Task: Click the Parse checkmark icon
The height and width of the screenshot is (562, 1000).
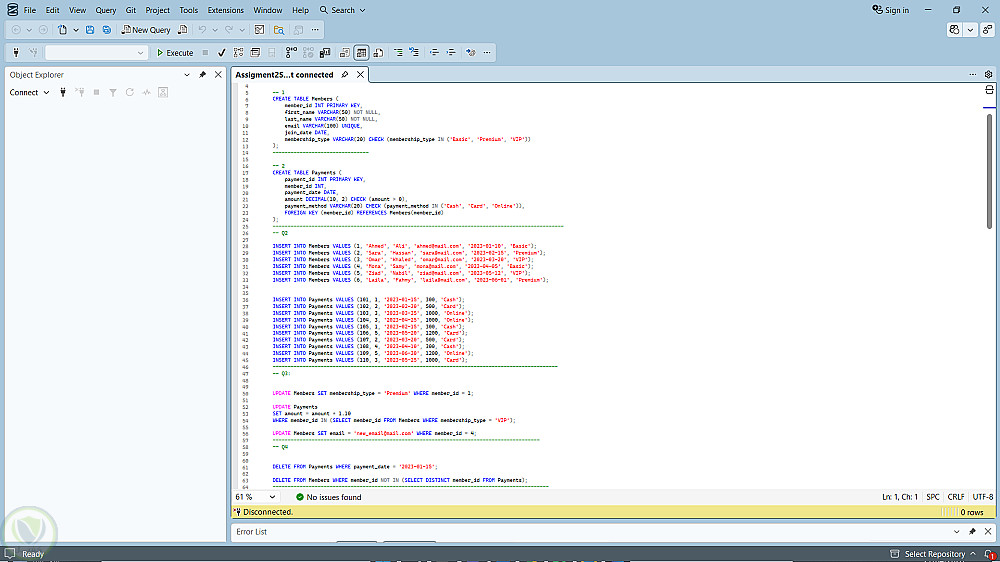Action: click(x=221, y=53)
